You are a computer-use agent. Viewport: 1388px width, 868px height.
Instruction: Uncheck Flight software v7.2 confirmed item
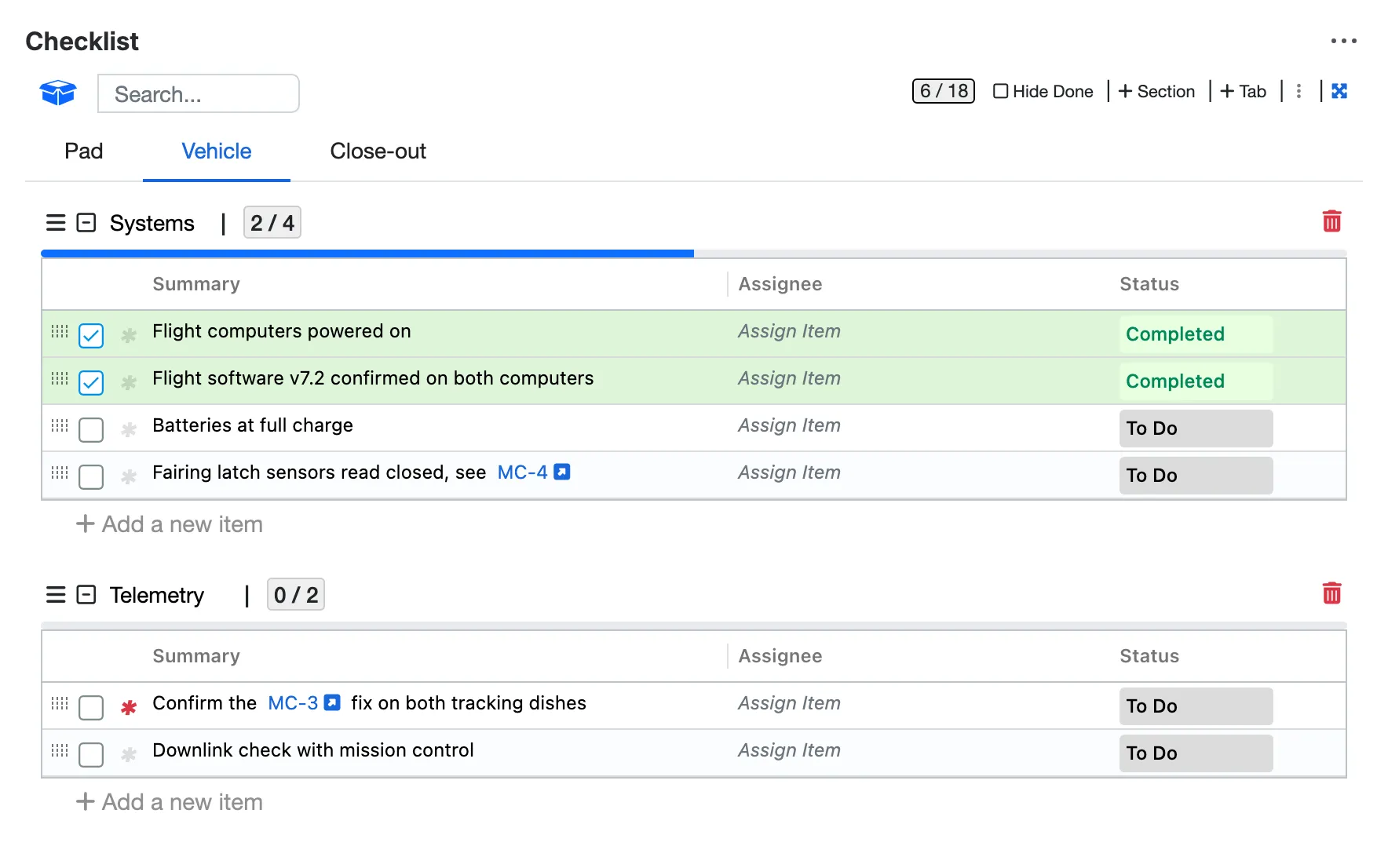coord(91,383)
